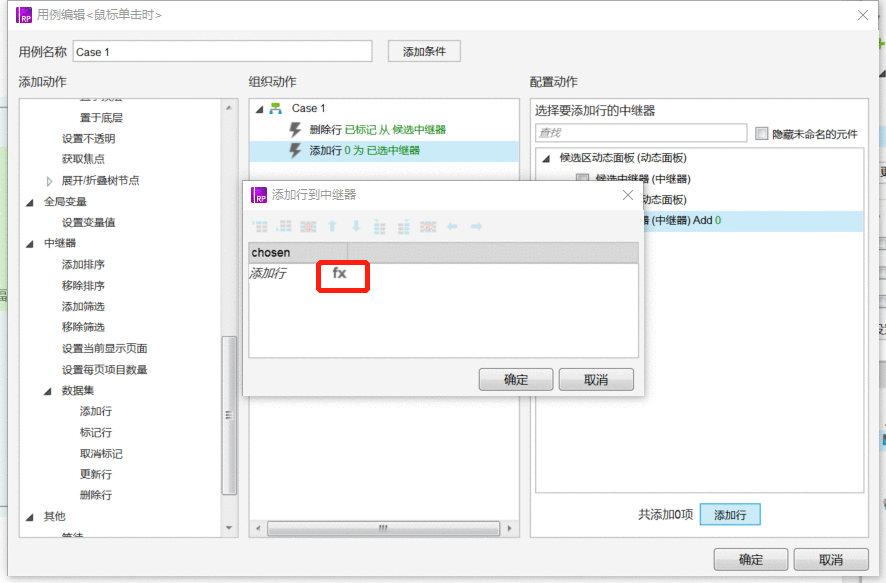Click the RP logo in 用例编辑 title bar
This screenshot has height=583, width=886.
click(x=24, y=15)
